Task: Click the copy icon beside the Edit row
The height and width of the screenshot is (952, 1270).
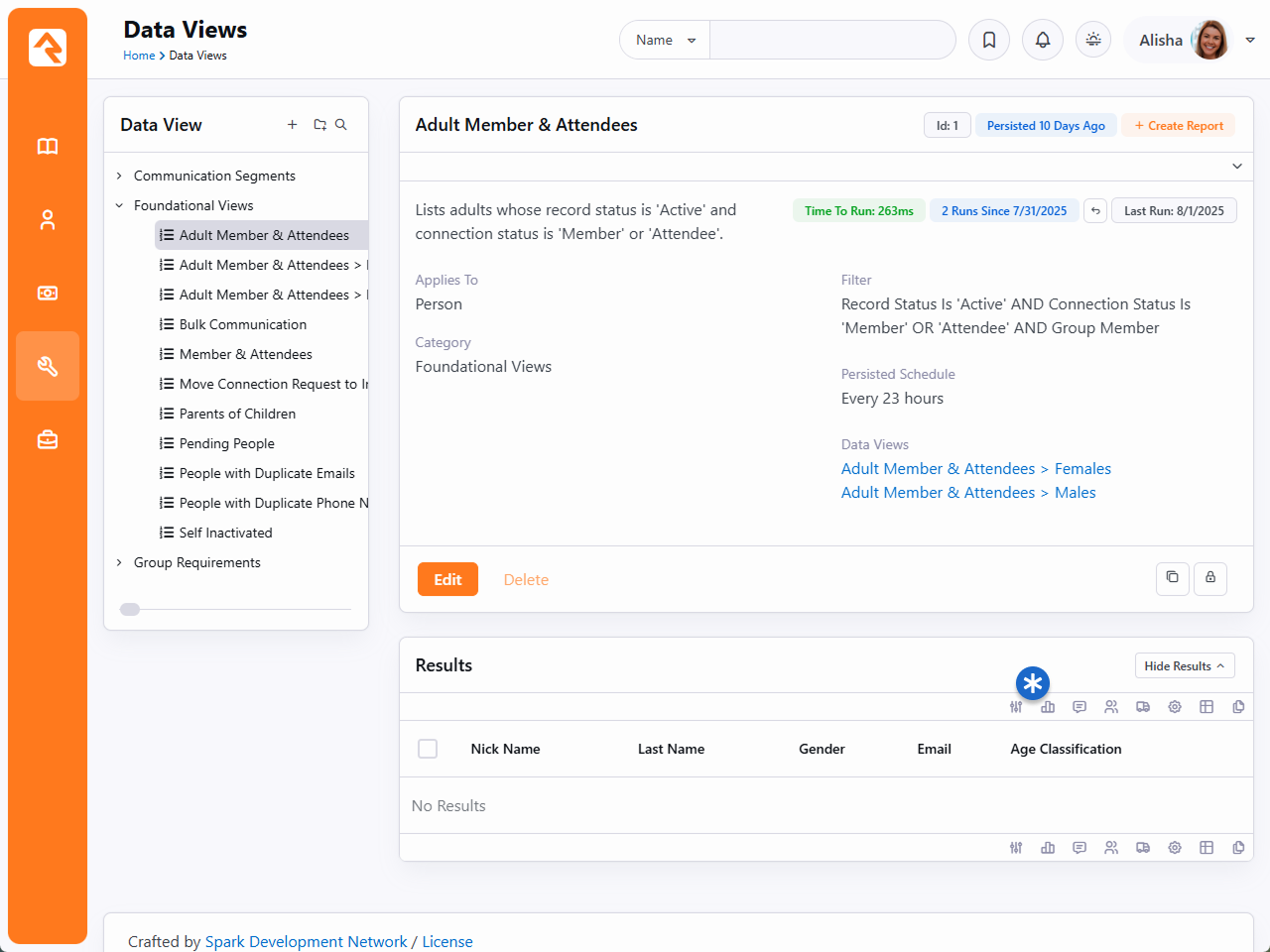Action: pyautogui.click(x=1172, y=578)
